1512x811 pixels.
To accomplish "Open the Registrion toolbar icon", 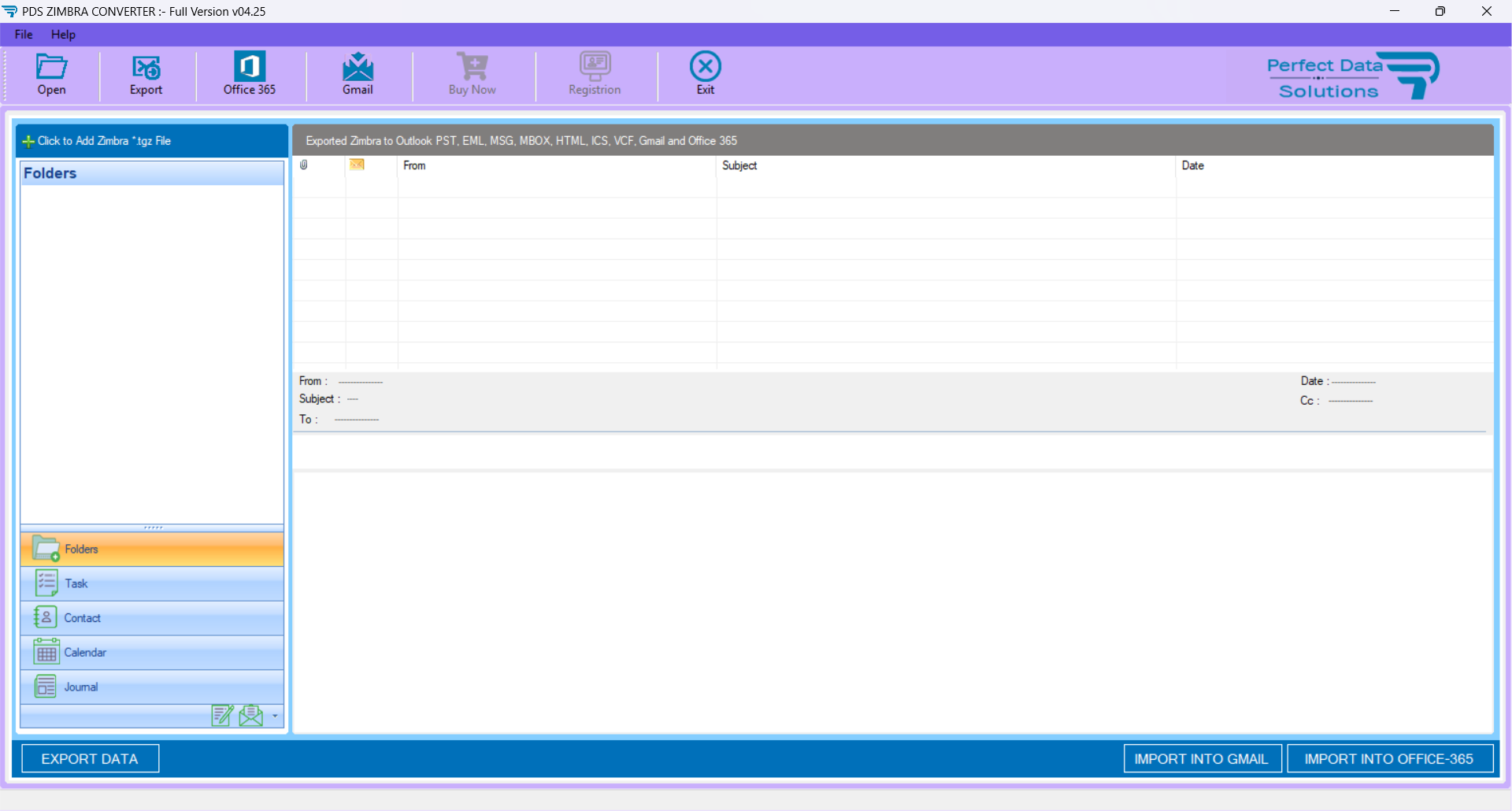I will tap(595, 75).
